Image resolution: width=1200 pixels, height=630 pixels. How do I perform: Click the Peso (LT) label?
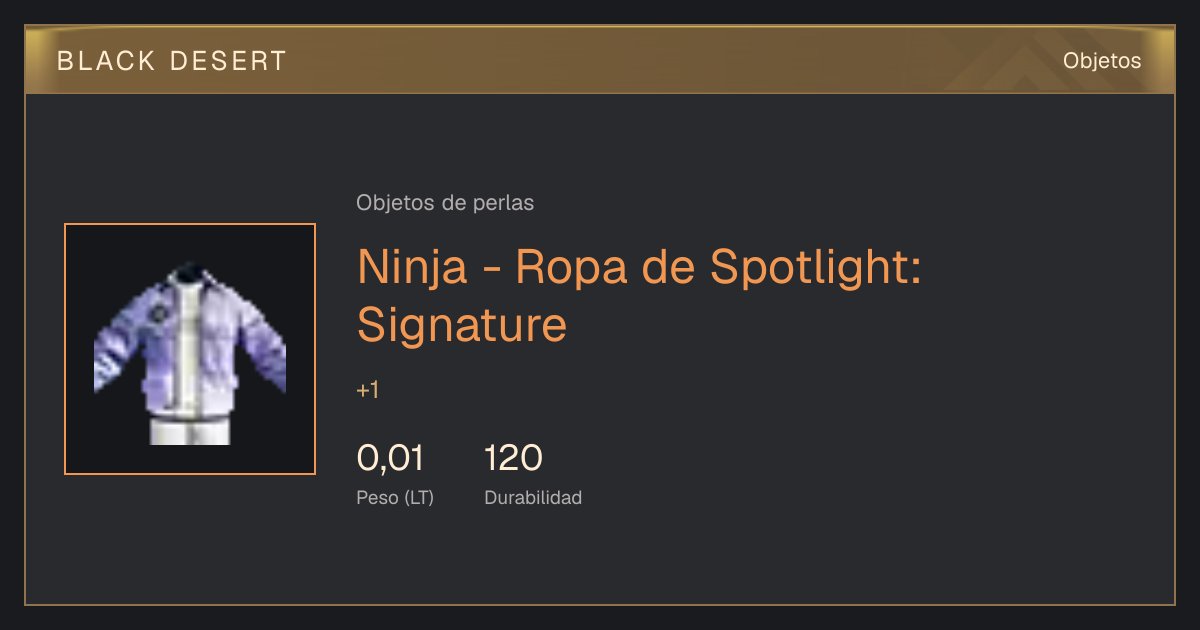(x=395, y=497)
